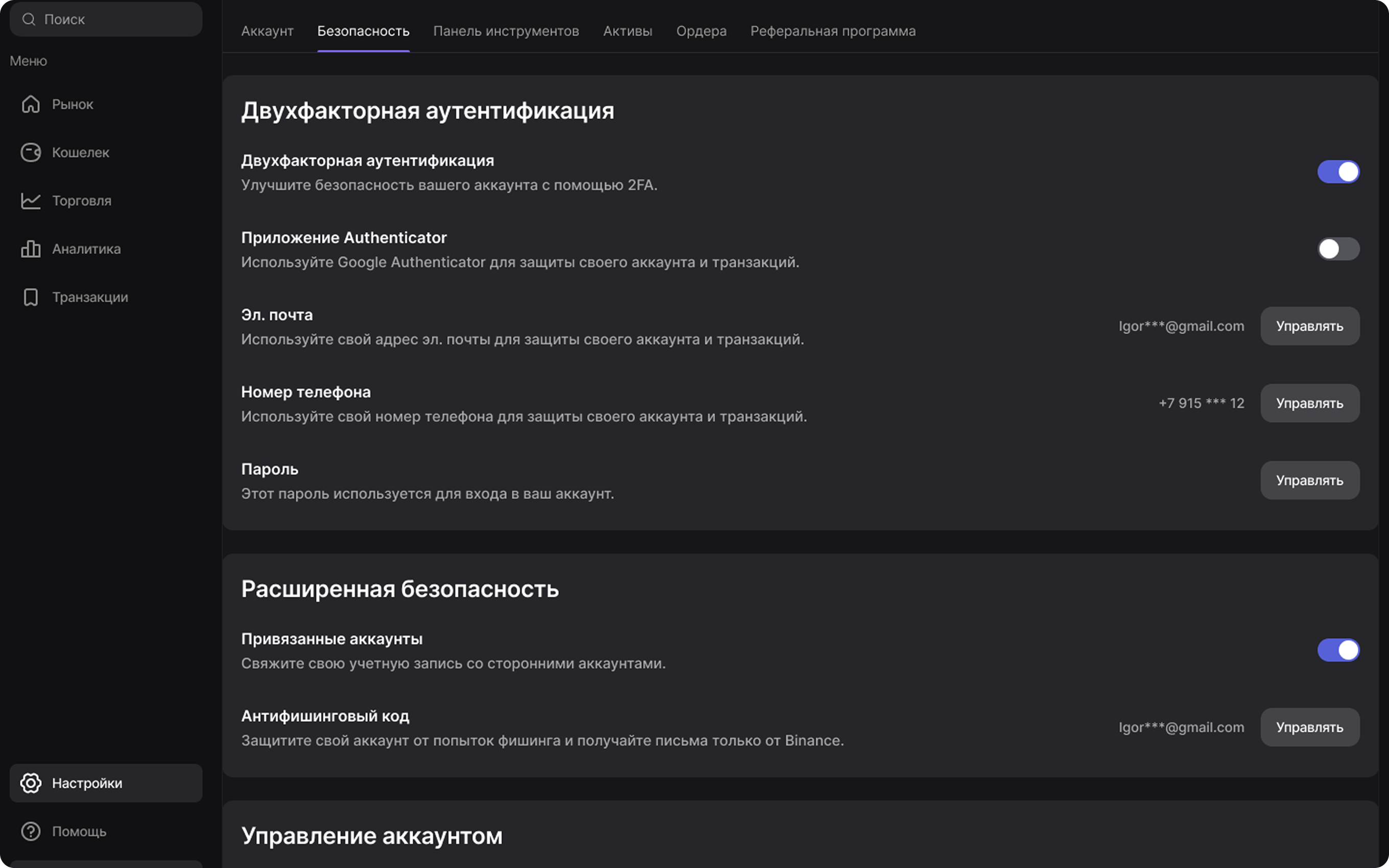The image size is (1389, 868).
Task: Open the Панель инструментов tab
Action: pyautogui.click(x=506, y=31)
